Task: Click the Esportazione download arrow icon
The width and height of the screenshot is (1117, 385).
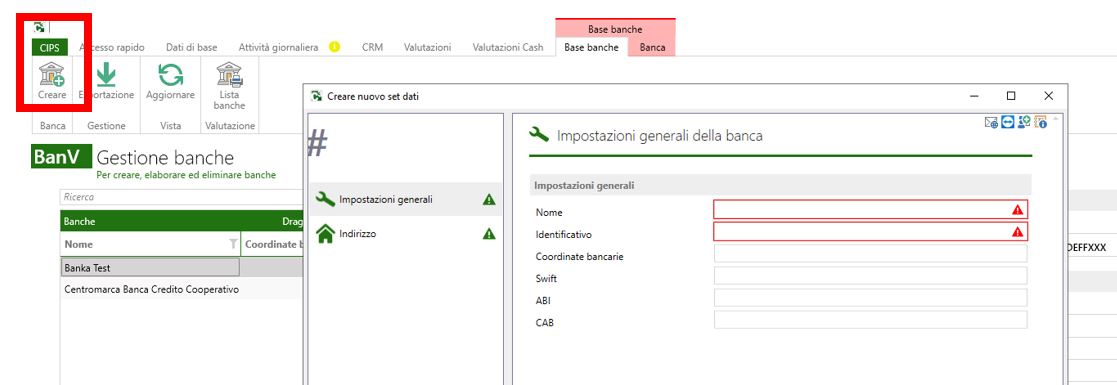Action: coord(106,74)
